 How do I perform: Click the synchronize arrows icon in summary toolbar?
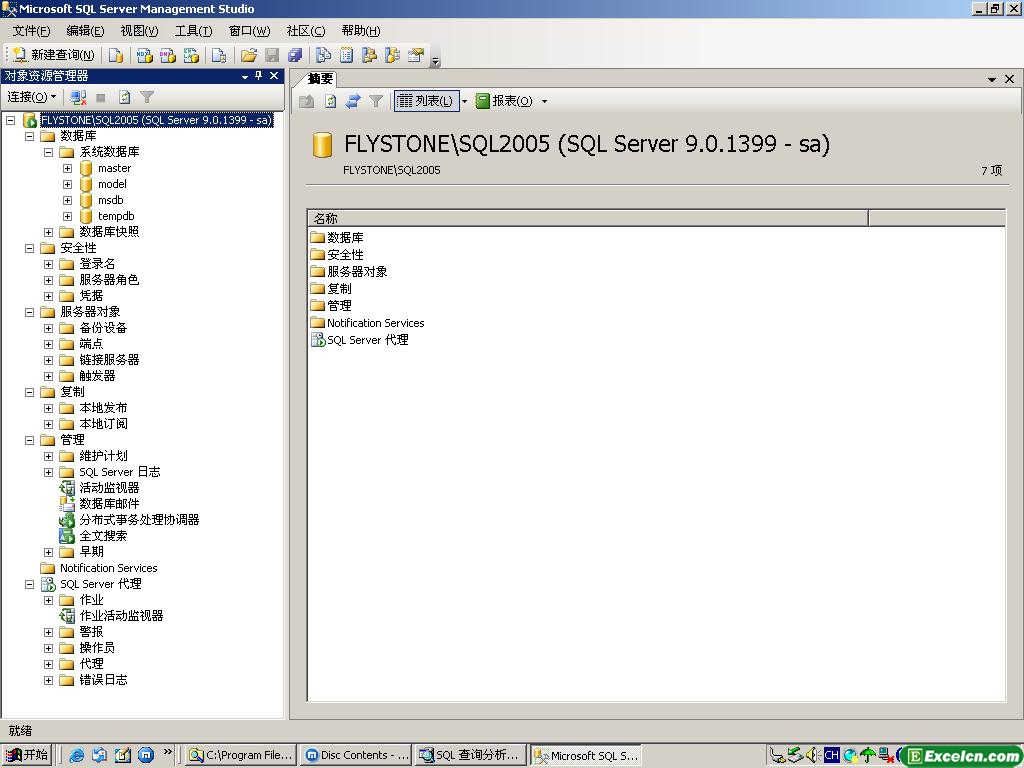353,101
